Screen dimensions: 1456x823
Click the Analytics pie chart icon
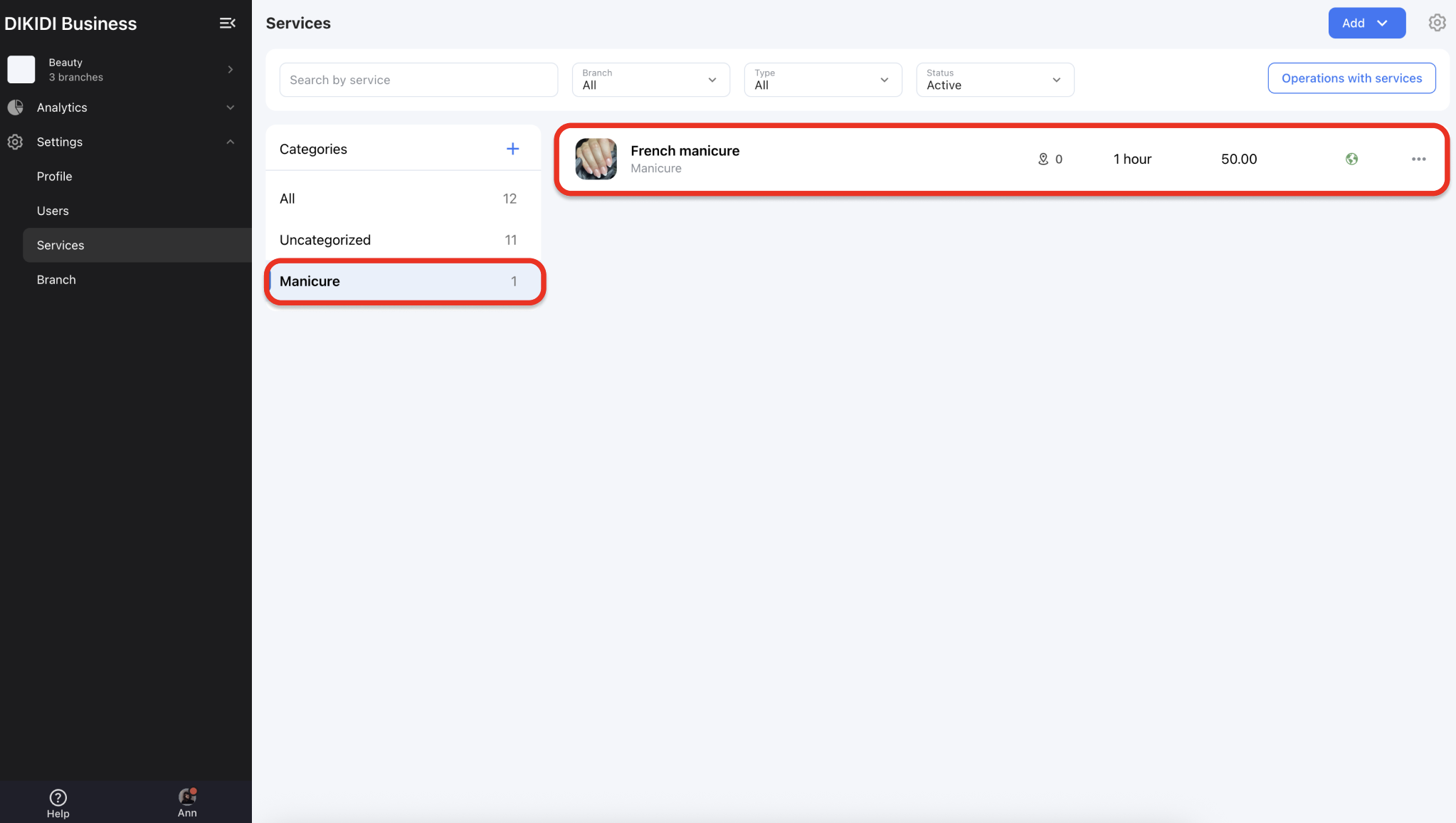tap(15, 108)
